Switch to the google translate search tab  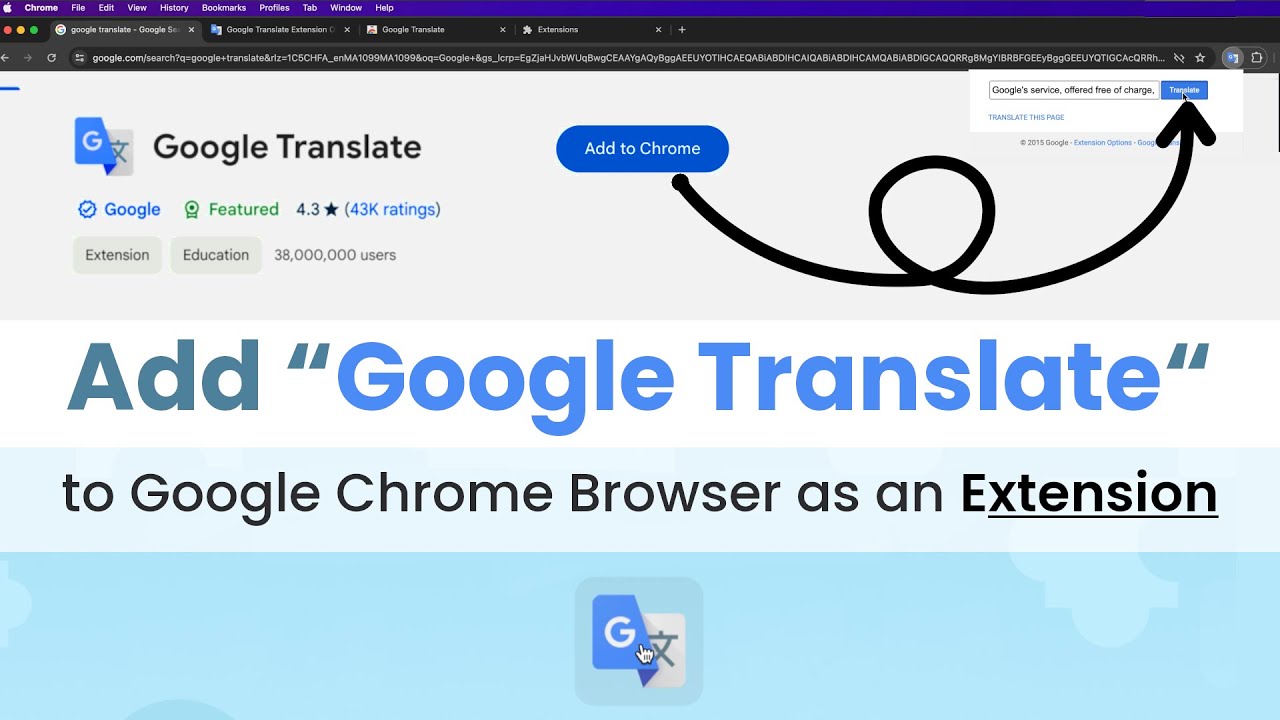click(125, 30)
